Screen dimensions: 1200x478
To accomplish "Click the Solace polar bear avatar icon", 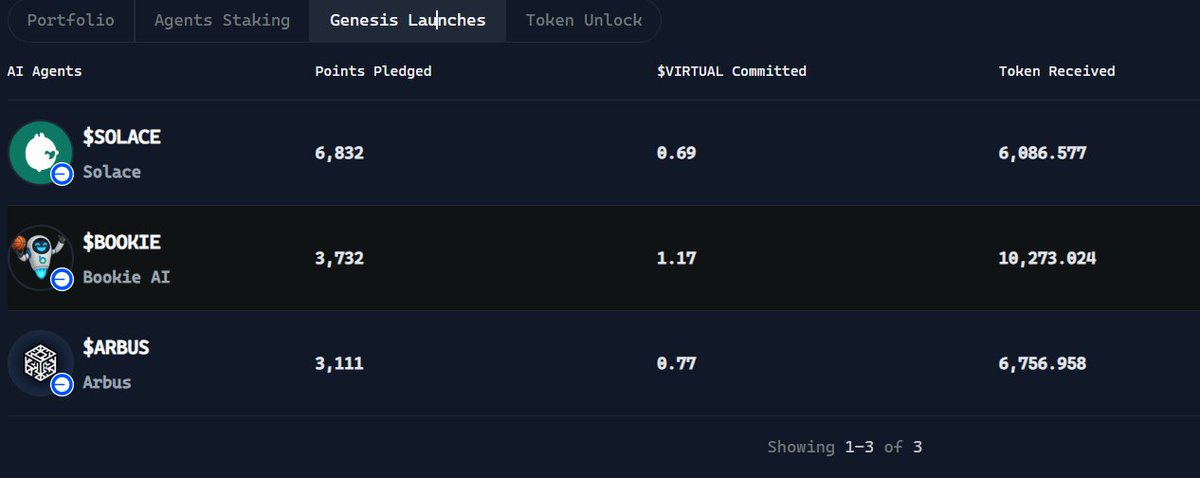I will (41, 152).
